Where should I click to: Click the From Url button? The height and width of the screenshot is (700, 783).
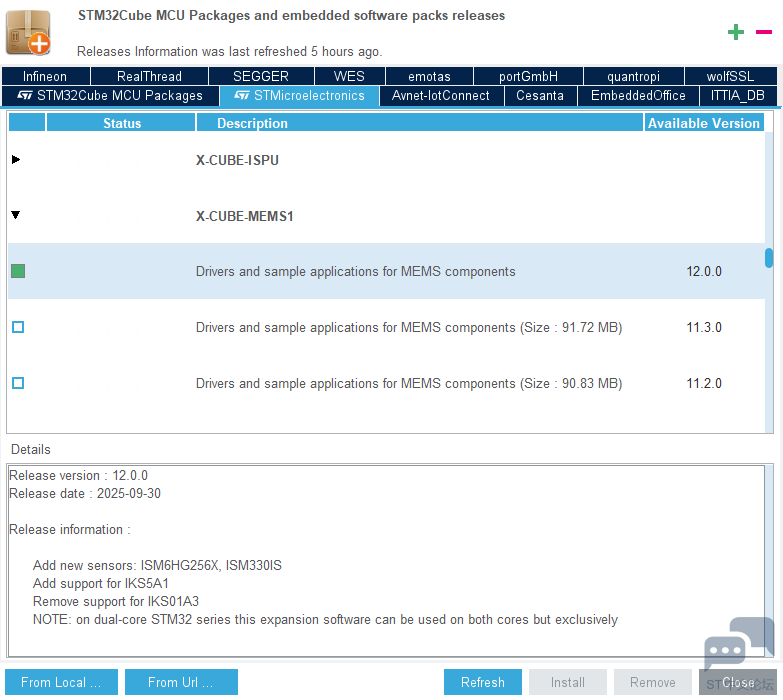(181, 682)
